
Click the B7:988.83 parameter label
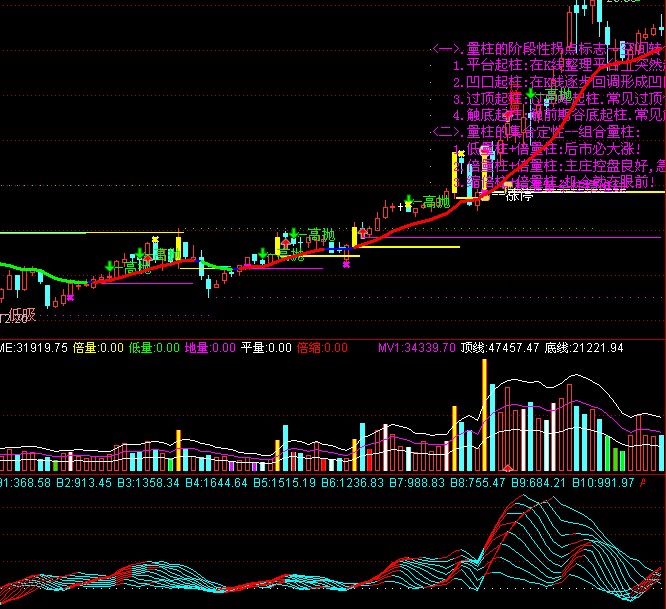417,483
